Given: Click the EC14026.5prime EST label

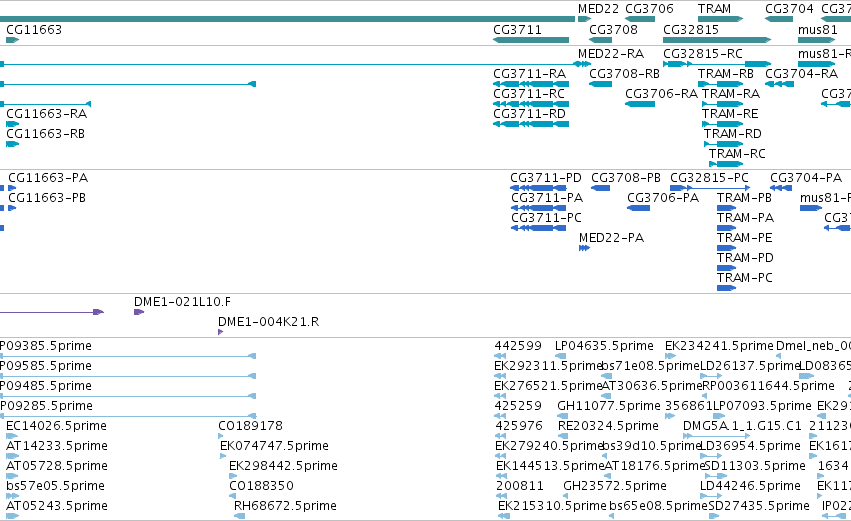Looking at the screenshot, I should point(56,426).
